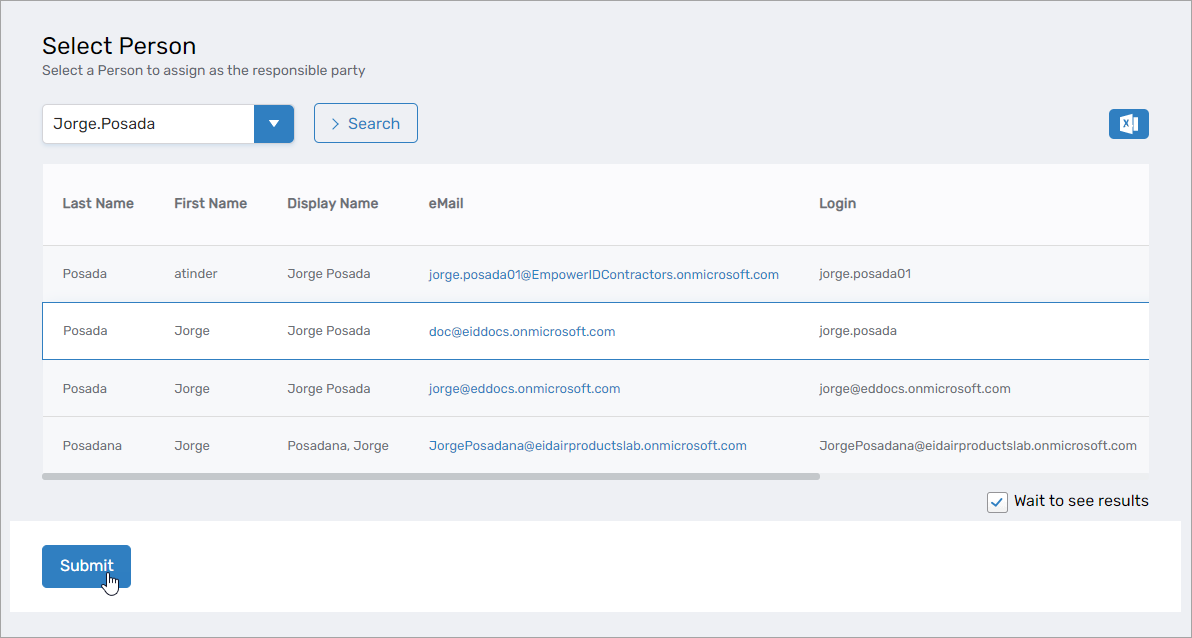Open jorge@eddocs.onmicrosoft.com email link
This screenshot has height=638, width=1192.
[524, 389]
